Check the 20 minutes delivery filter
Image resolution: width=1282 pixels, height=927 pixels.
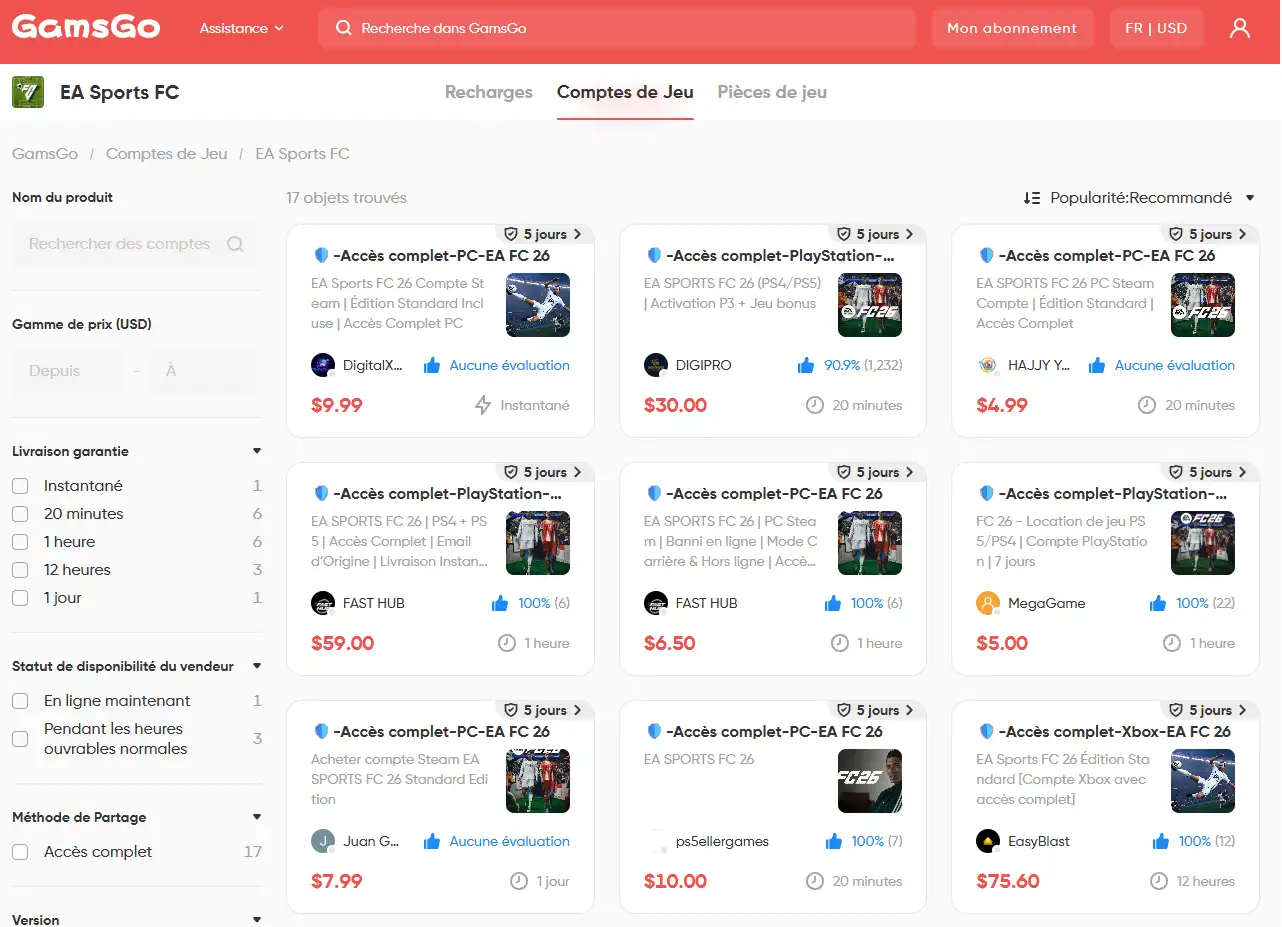tap(20, 514)
